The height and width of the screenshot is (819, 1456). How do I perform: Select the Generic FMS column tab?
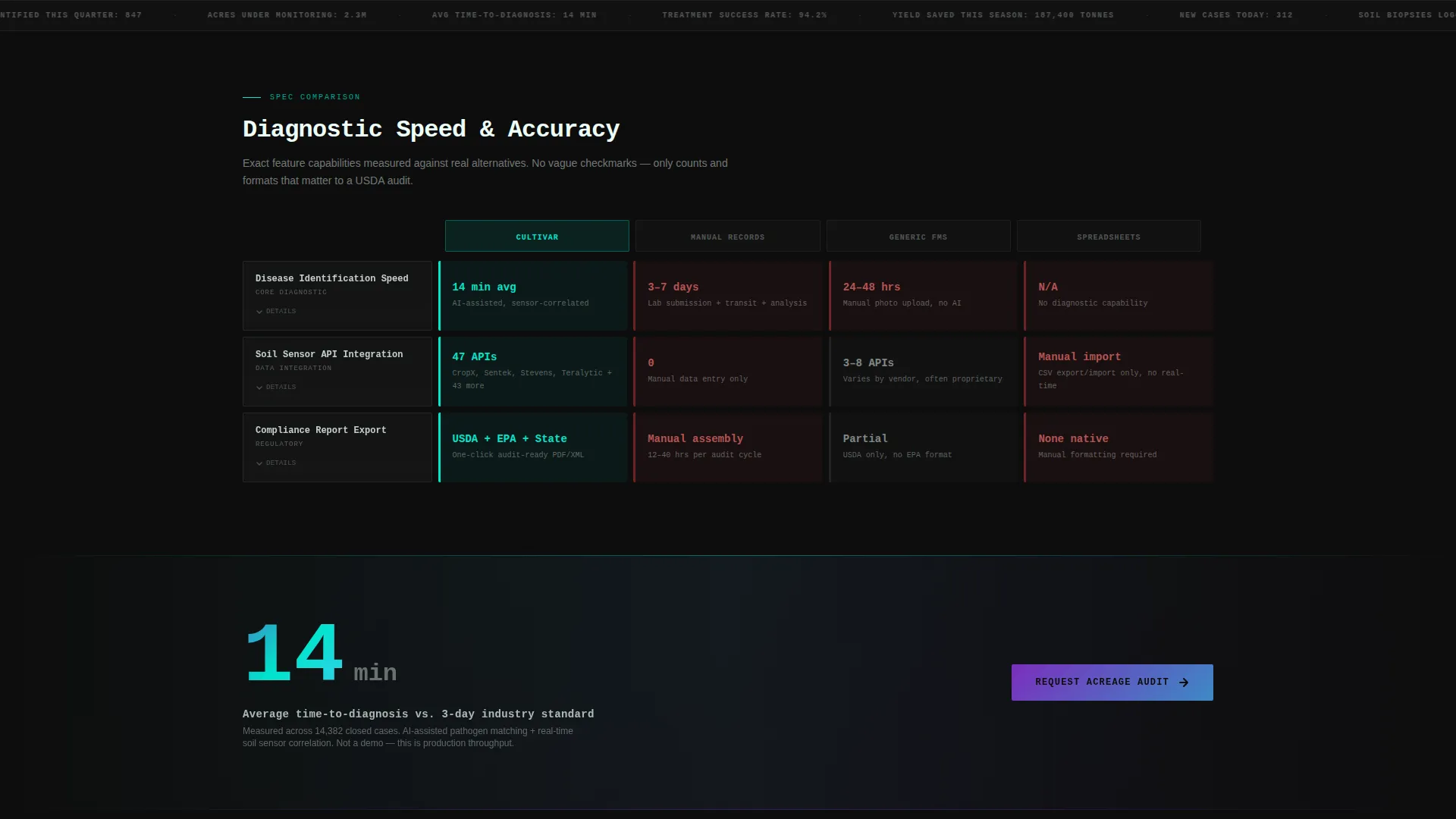pyautogui.click(x=918, y=236)
